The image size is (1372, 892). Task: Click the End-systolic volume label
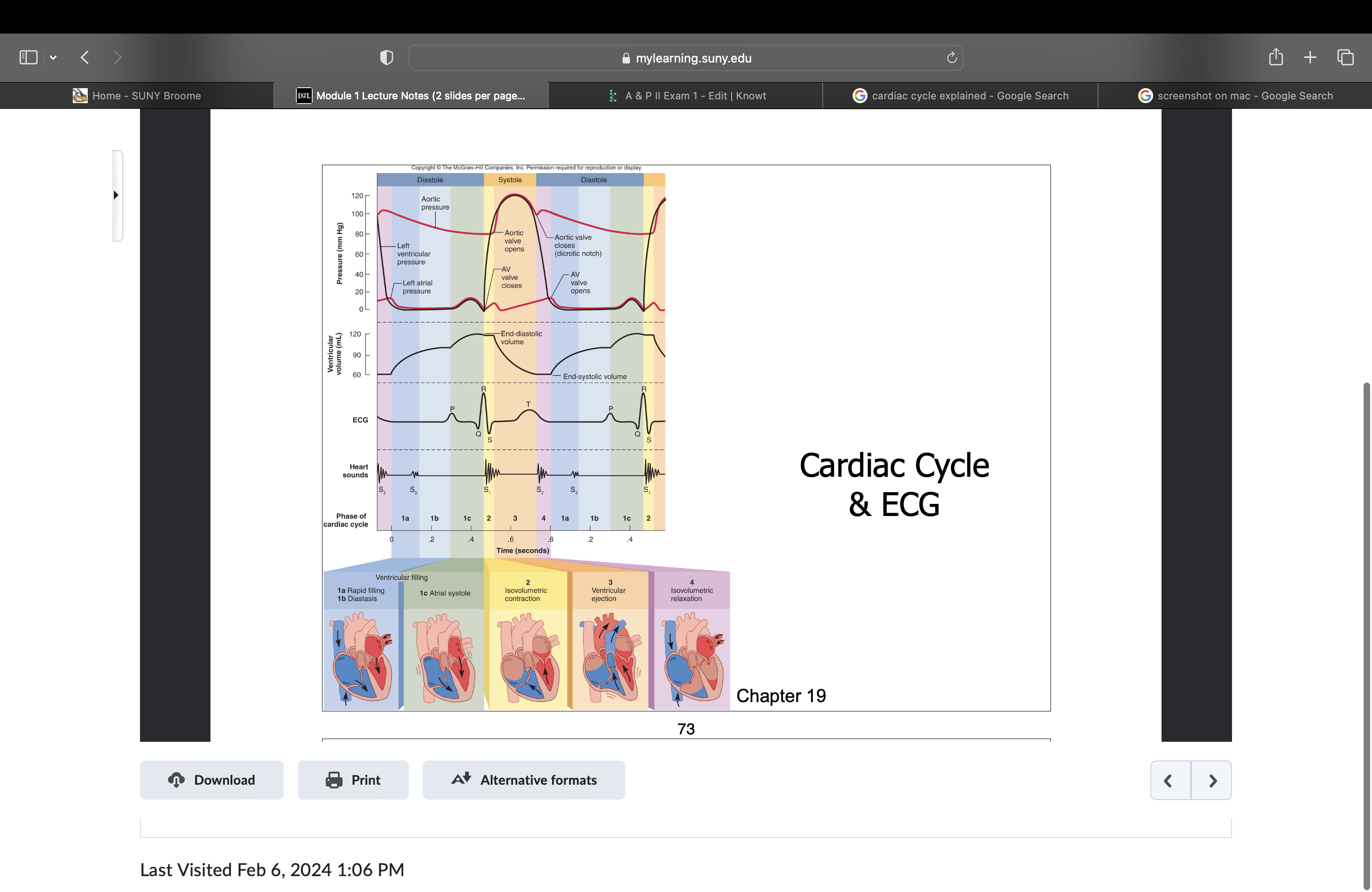595,376
